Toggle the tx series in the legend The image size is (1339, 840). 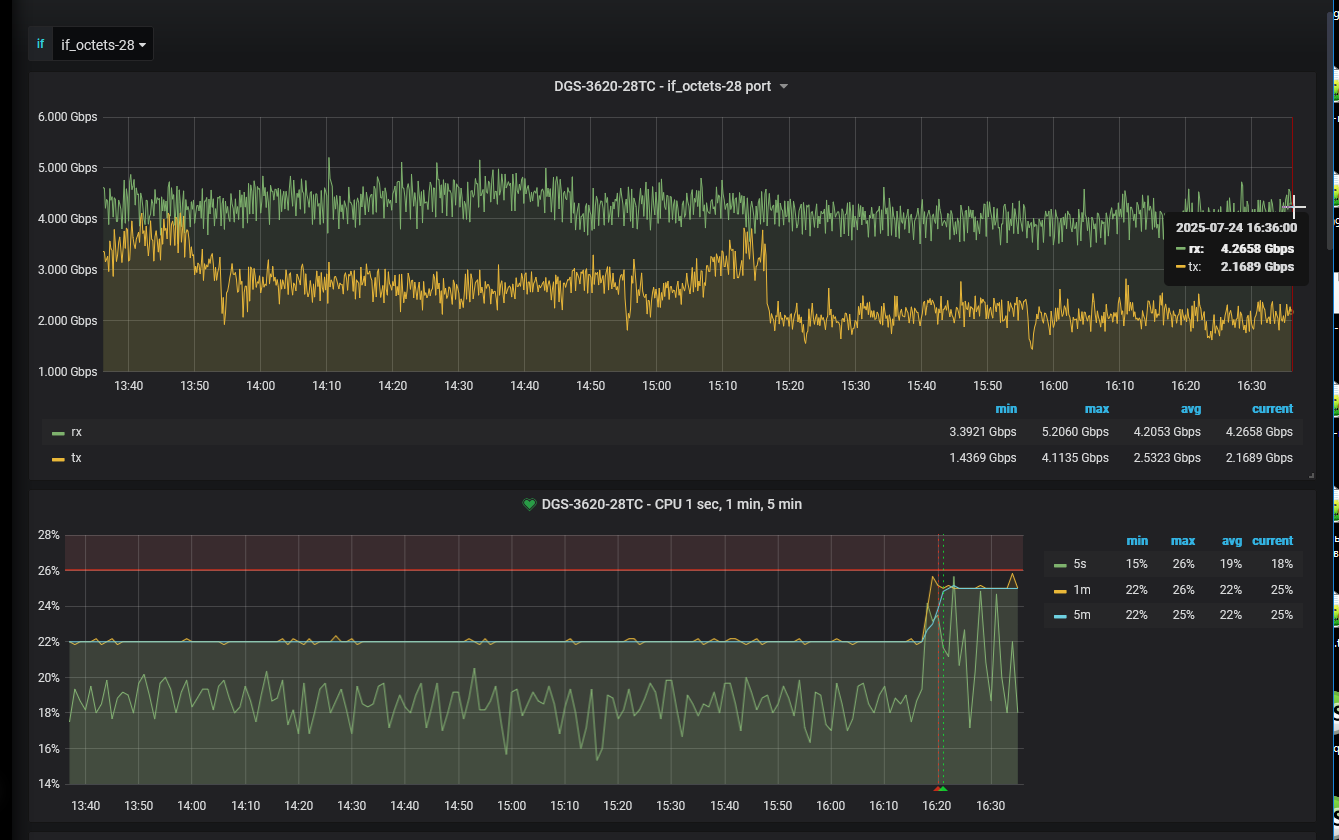[77, 458]
